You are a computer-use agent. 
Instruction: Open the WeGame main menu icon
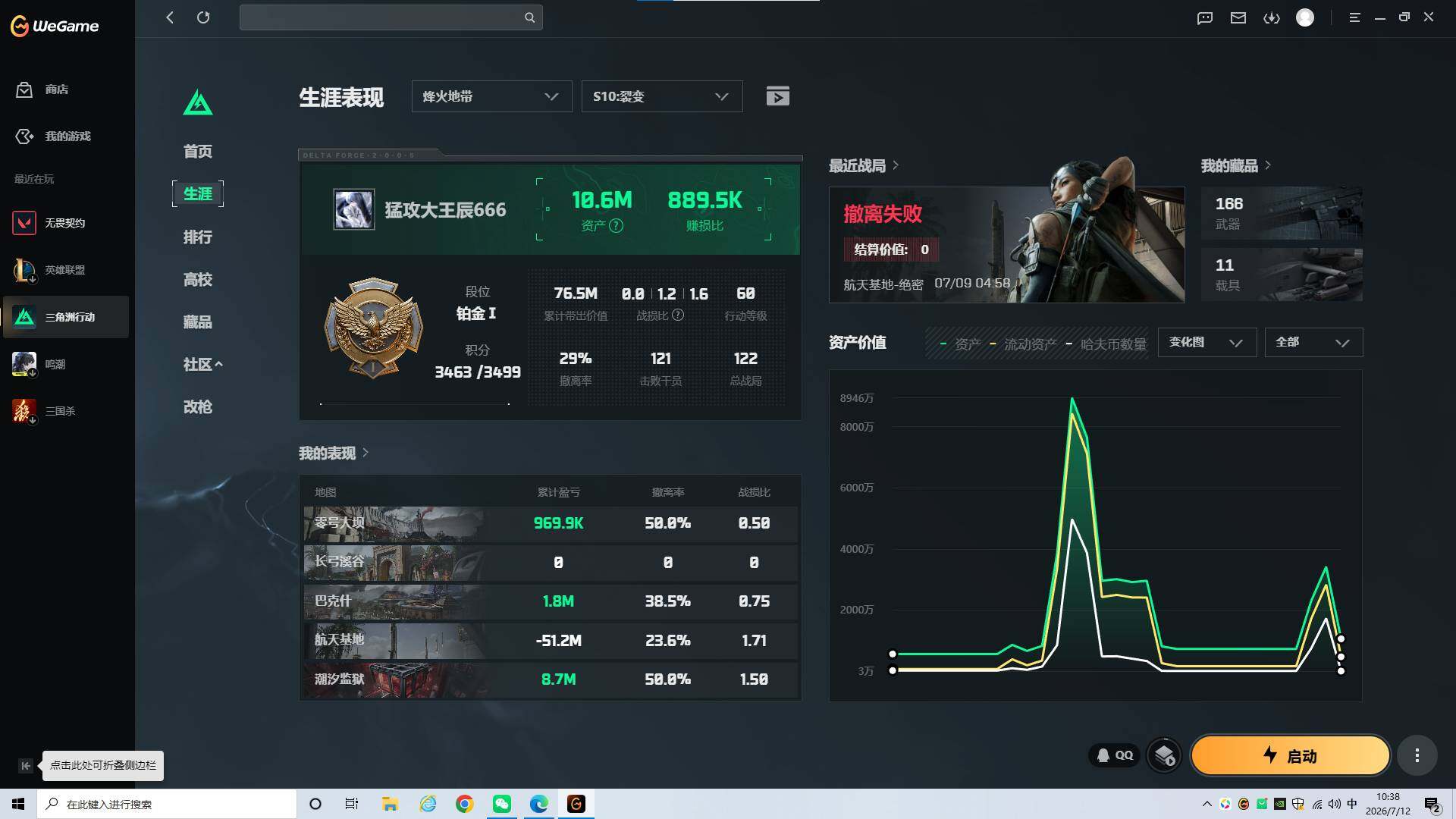(x=1354, y=17)
